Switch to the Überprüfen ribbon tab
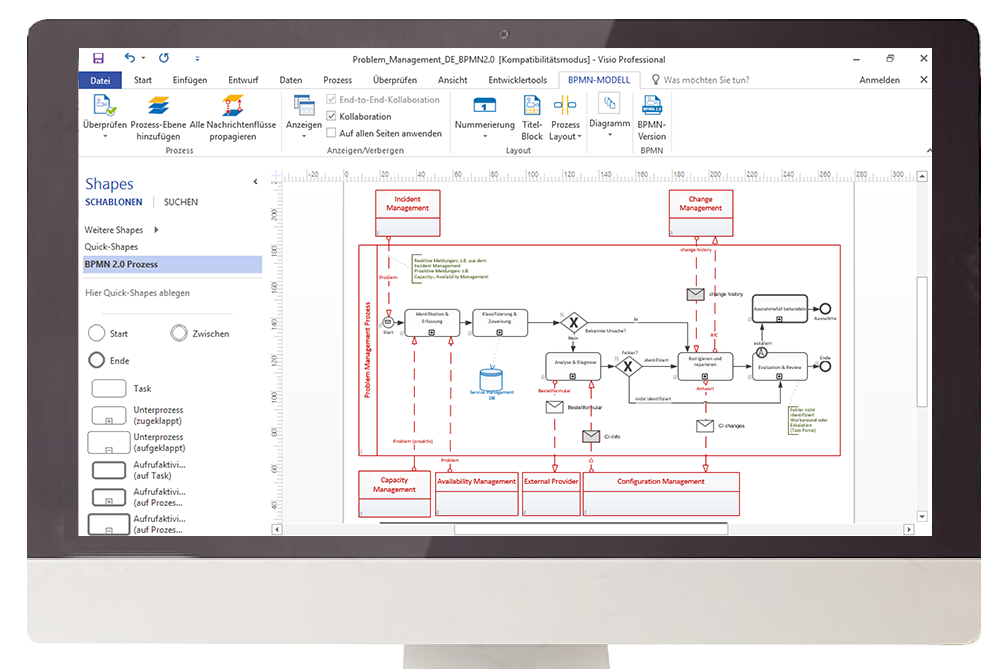 pyautogui.click(x=395, y=80)
